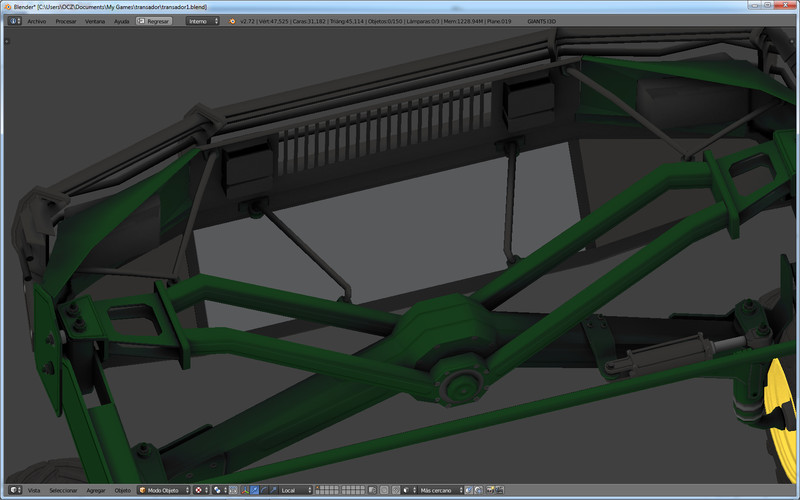
Task: Click the OpenGL render image icon
Action: coord(490,490)
